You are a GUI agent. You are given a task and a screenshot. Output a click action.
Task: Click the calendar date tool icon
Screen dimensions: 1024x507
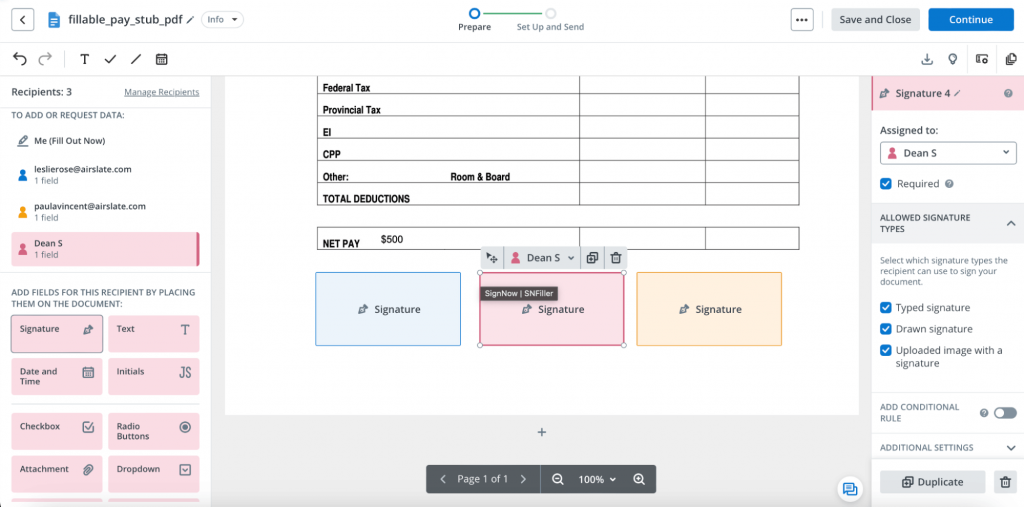pyautogui.click(x=161, y=59)
